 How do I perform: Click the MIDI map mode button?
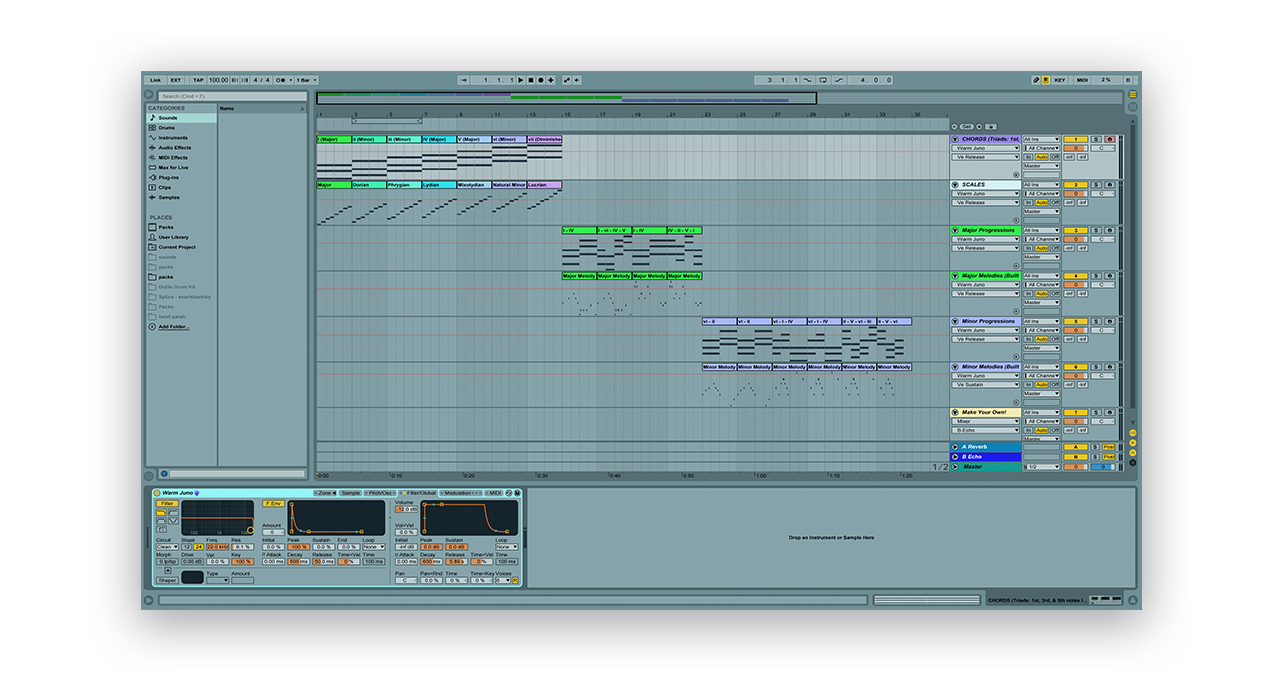click(1082, 80)
